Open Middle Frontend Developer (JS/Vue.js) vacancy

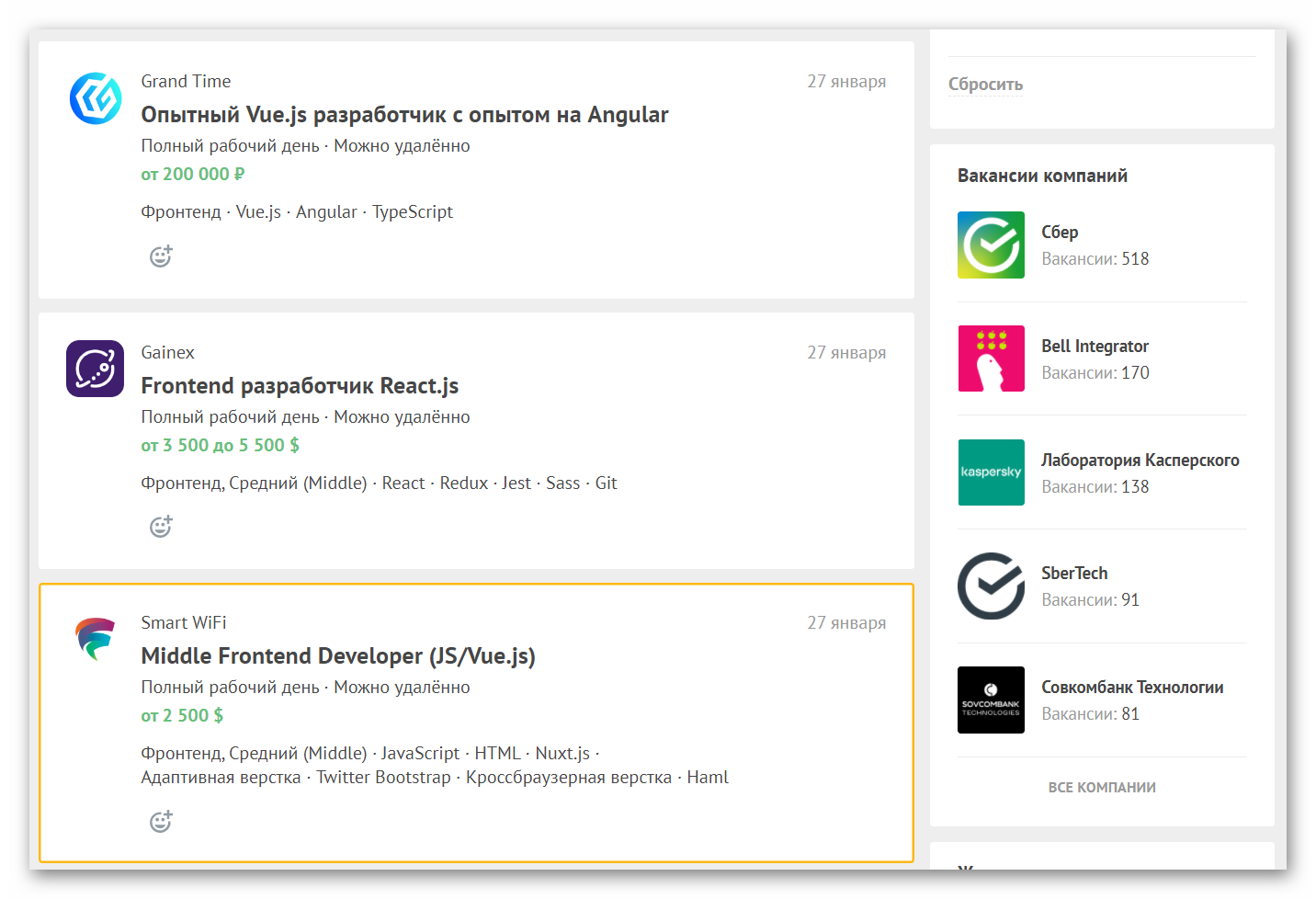[x=338, y=656]
